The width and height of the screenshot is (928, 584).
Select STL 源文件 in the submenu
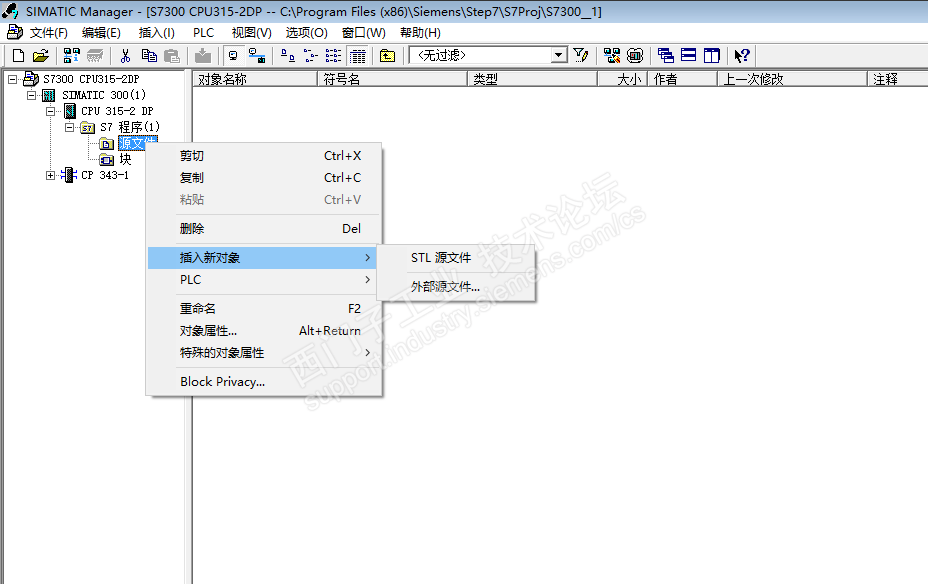456,257
